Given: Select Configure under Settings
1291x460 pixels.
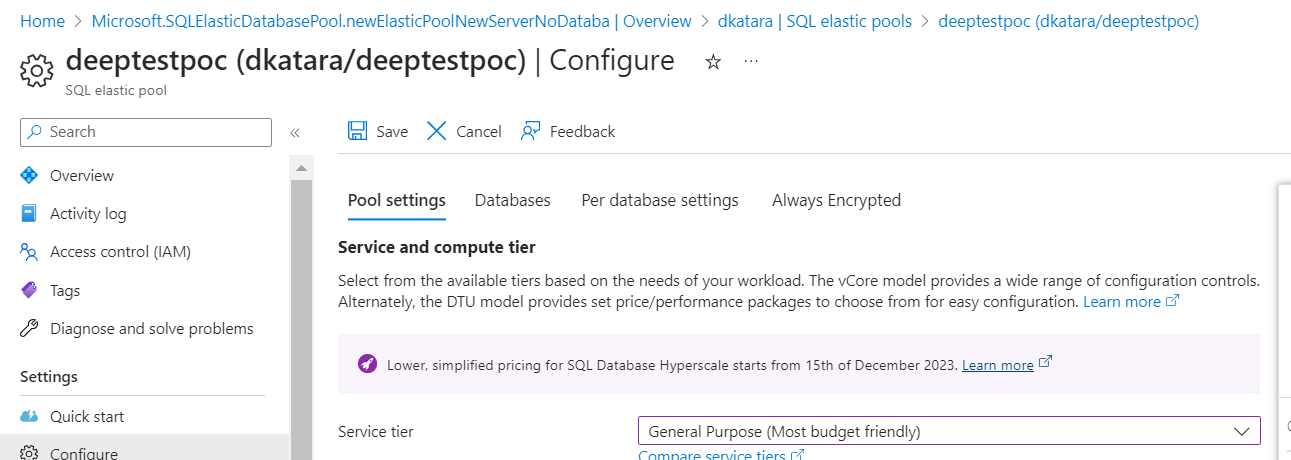Looking at the screenshot, I should coord(84,453).
